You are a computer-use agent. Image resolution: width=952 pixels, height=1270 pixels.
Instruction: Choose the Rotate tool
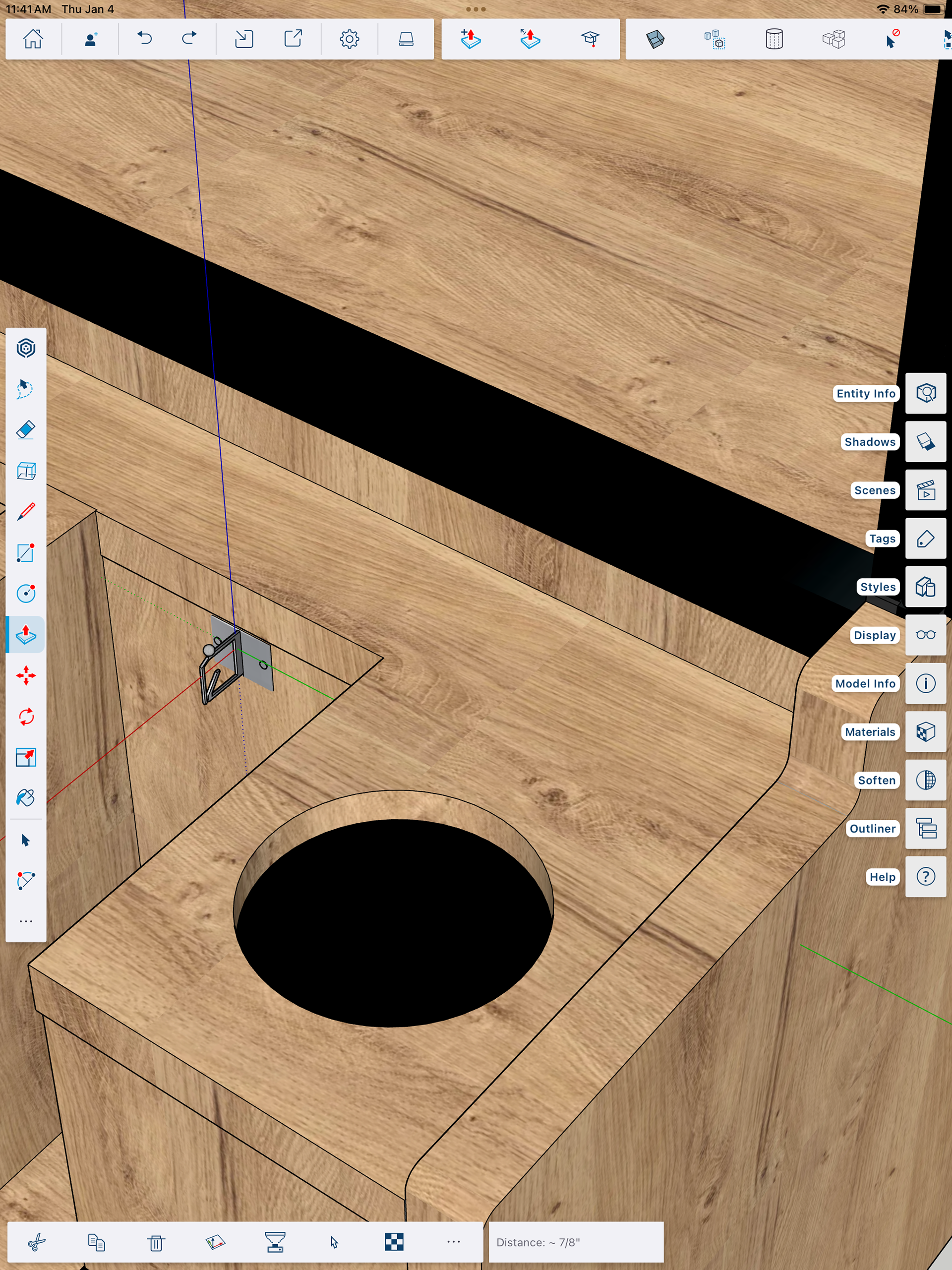click(26, 717)
